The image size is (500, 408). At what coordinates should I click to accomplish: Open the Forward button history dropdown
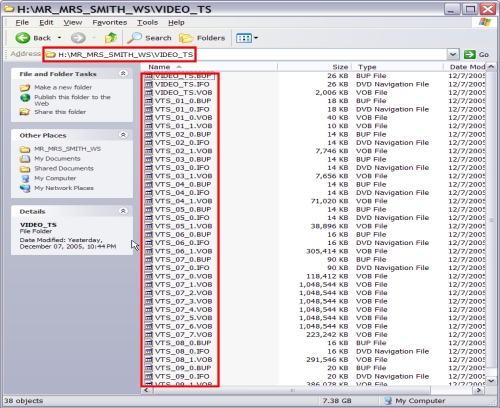click(94, 38)
